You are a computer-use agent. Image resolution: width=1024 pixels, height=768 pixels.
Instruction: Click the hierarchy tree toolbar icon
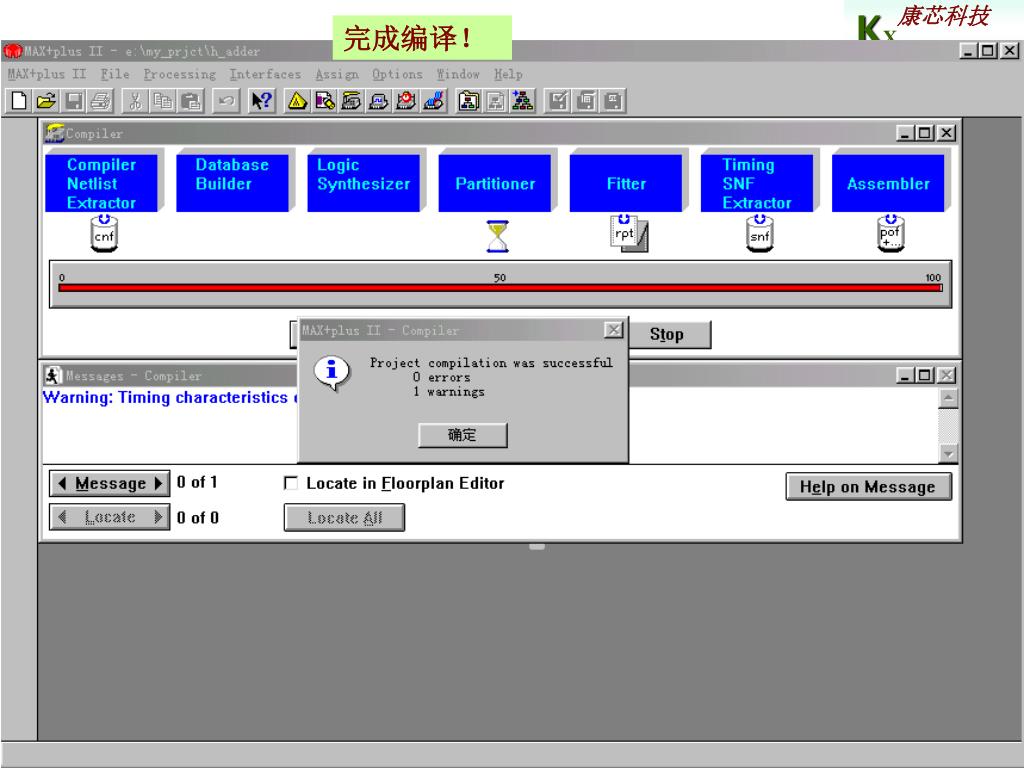pyautogui.click(x=523, y=101)
